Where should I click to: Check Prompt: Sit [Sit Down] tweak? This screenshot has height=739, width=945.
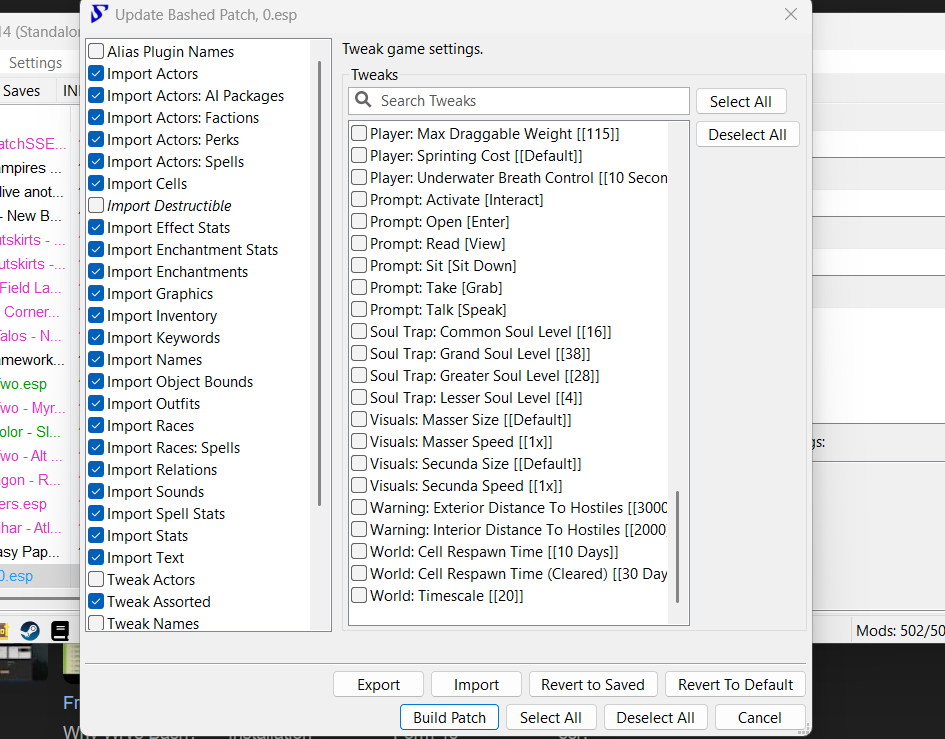click(359, 265)
